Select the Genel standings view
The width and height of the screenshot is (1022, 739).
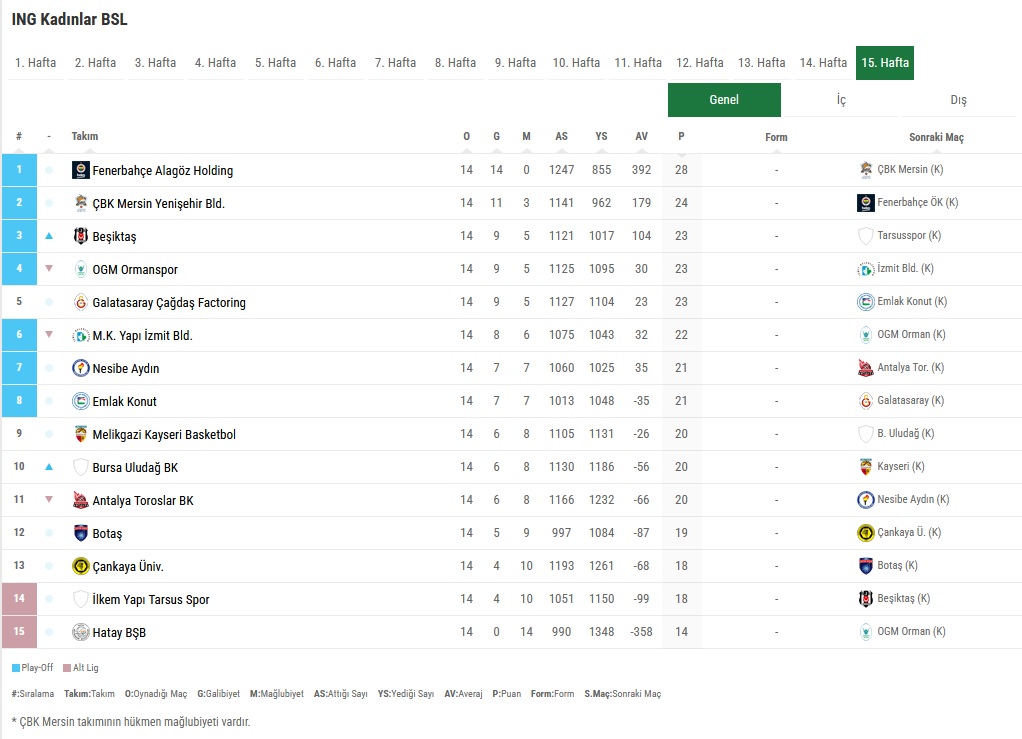tap(724, 100)
